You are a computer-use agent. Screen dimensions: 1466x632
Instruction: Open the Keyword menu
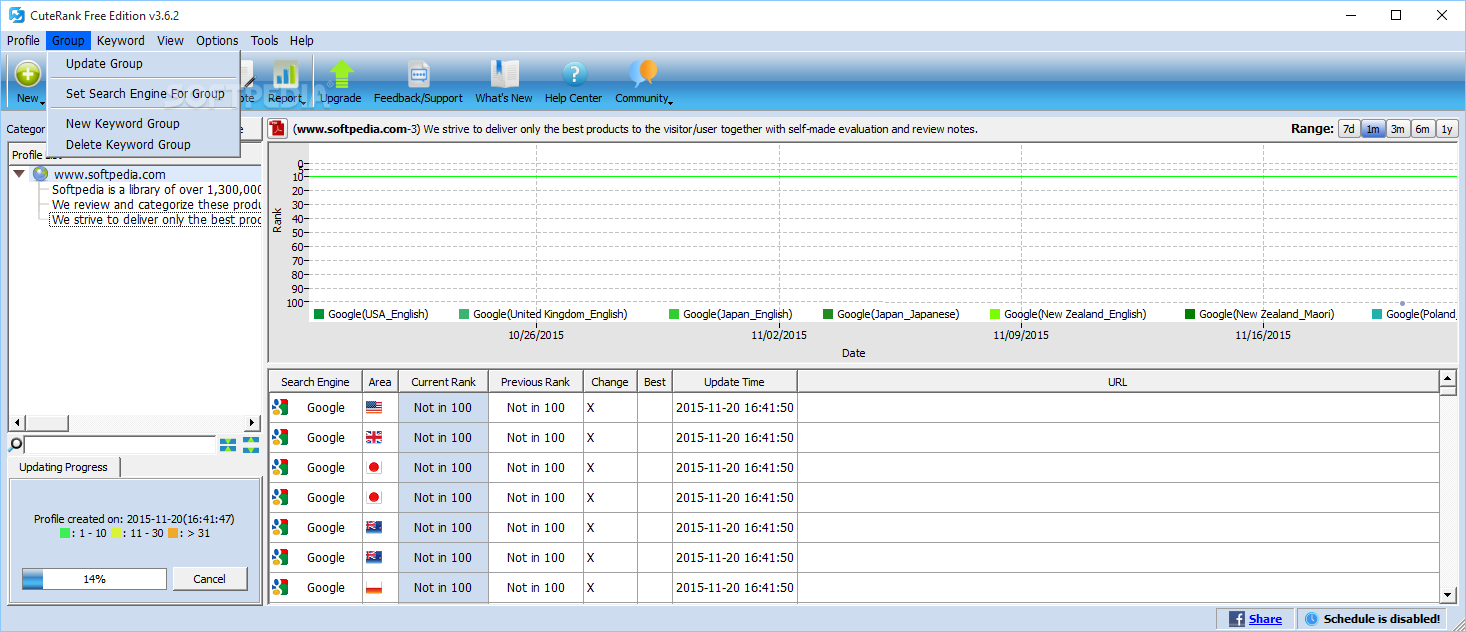(120, 40)
